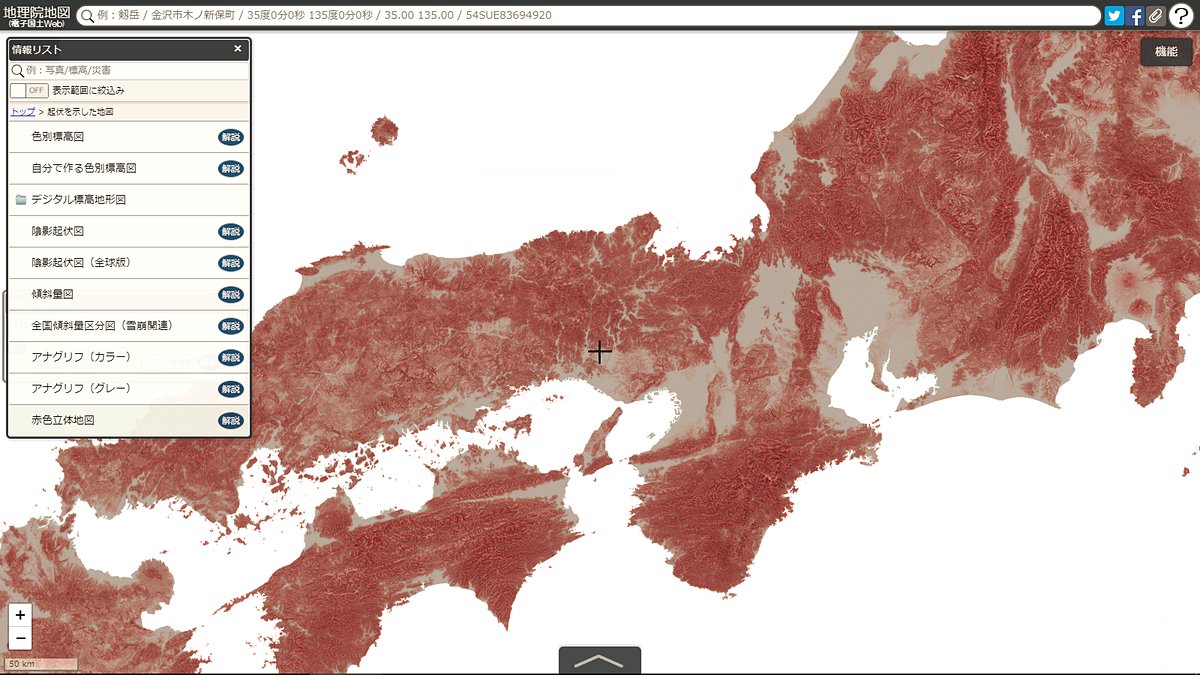Zoom in with the plus button
The width and height of the screenshot is (1200, 675).
20,615
